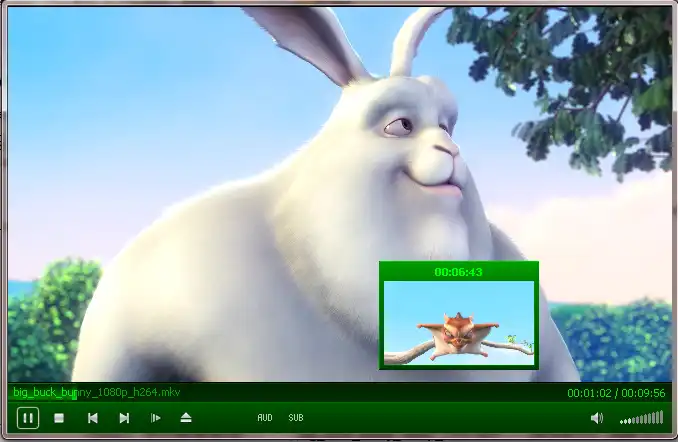Advance one frame with the frame-step button
This screenshot has height=442, width=678.
point(155,418)
